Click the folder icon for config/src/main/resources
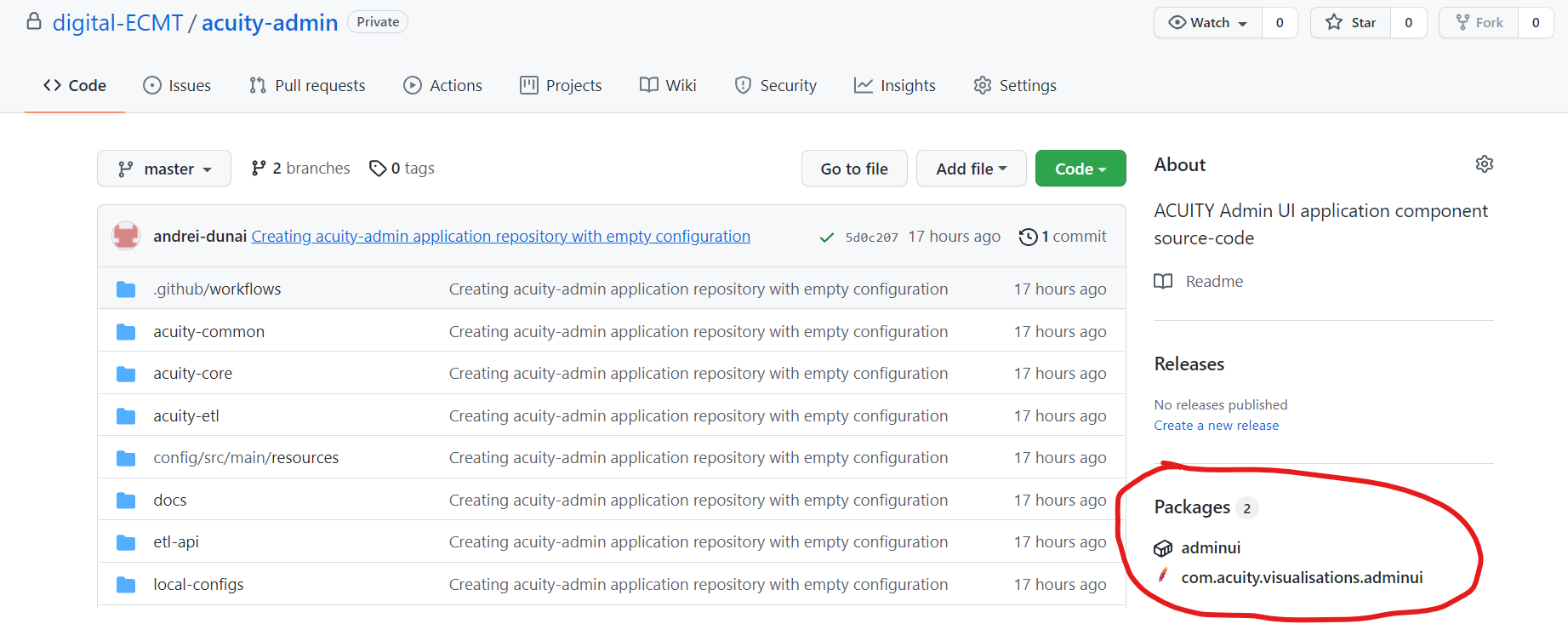 tap(126, 458)
